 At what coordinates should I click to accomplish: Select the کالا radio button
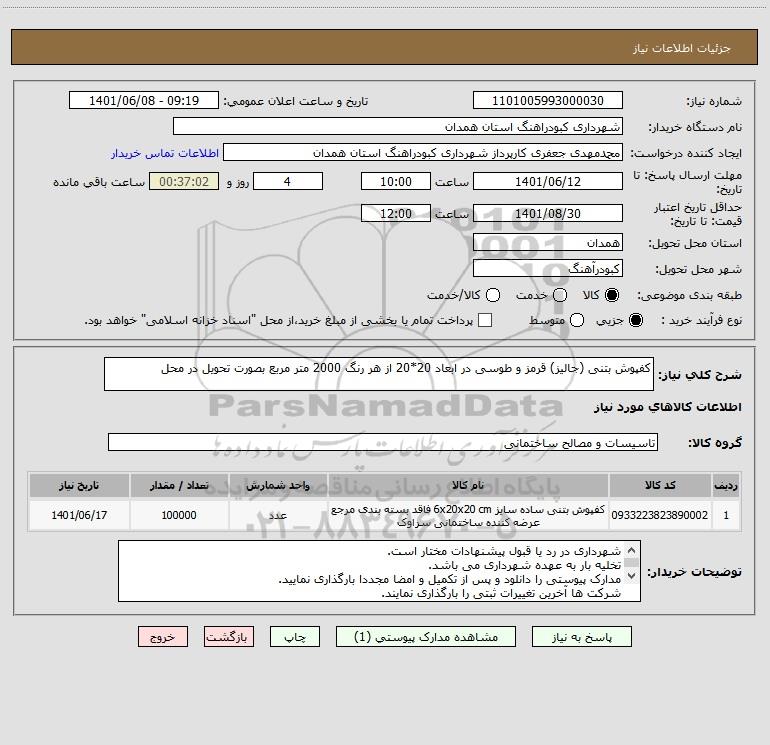pyautogui.click(x=612, y=295)
